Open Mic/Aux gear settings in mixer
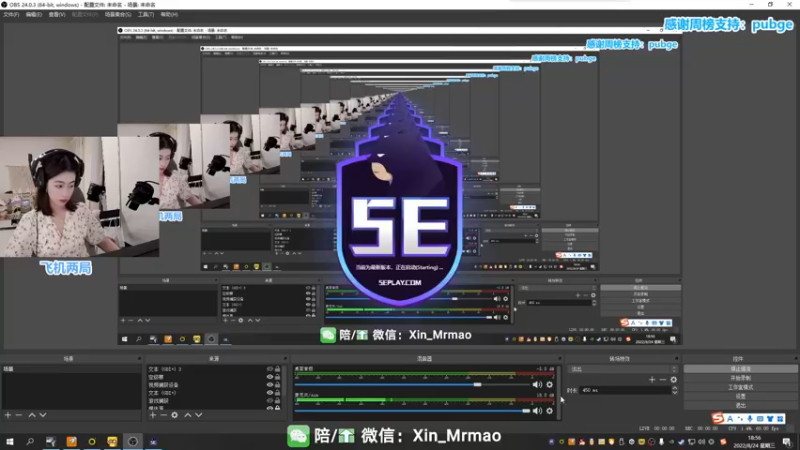Screen dimensions: 800x450 coord(549,411)
